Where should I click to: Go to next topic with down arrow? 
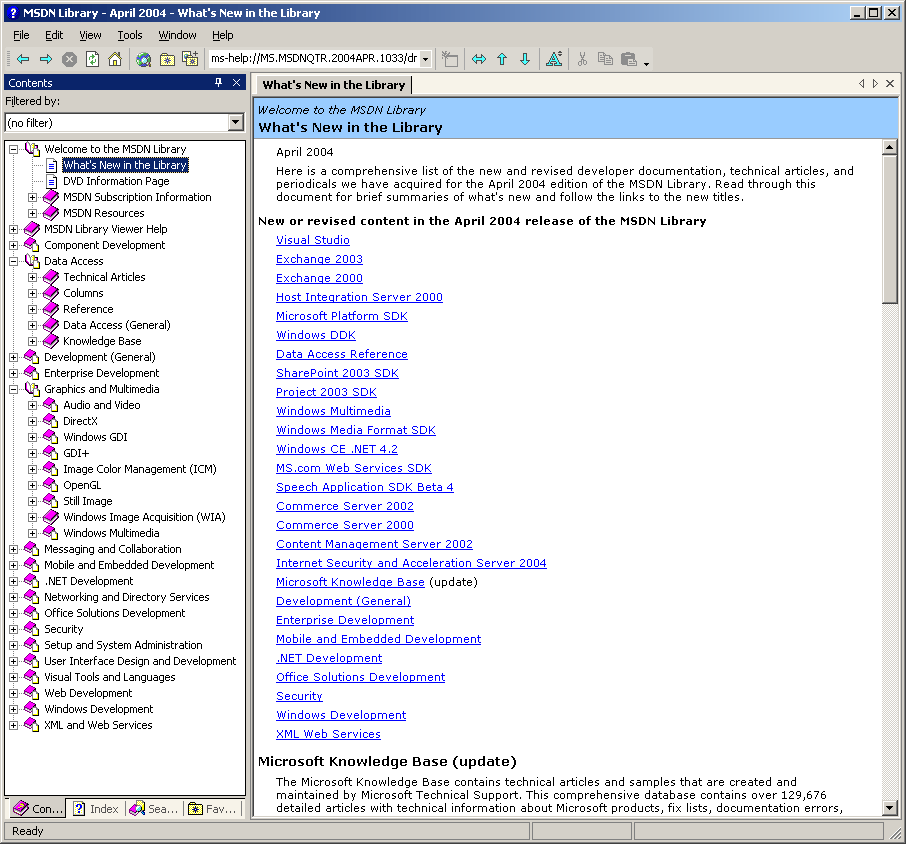[525, 59]
